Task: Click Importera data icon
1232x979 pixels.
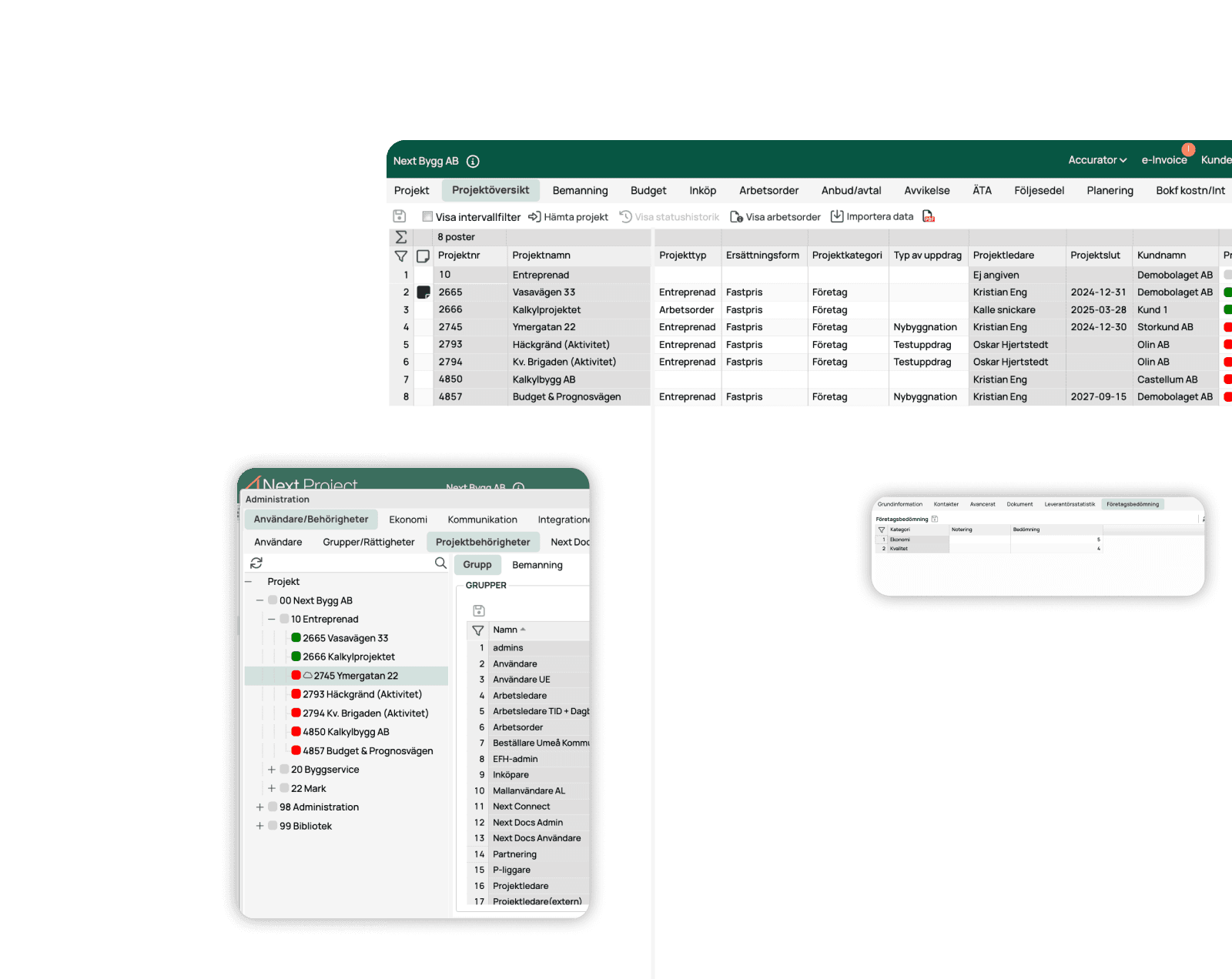Action: (x=837, y=216)
